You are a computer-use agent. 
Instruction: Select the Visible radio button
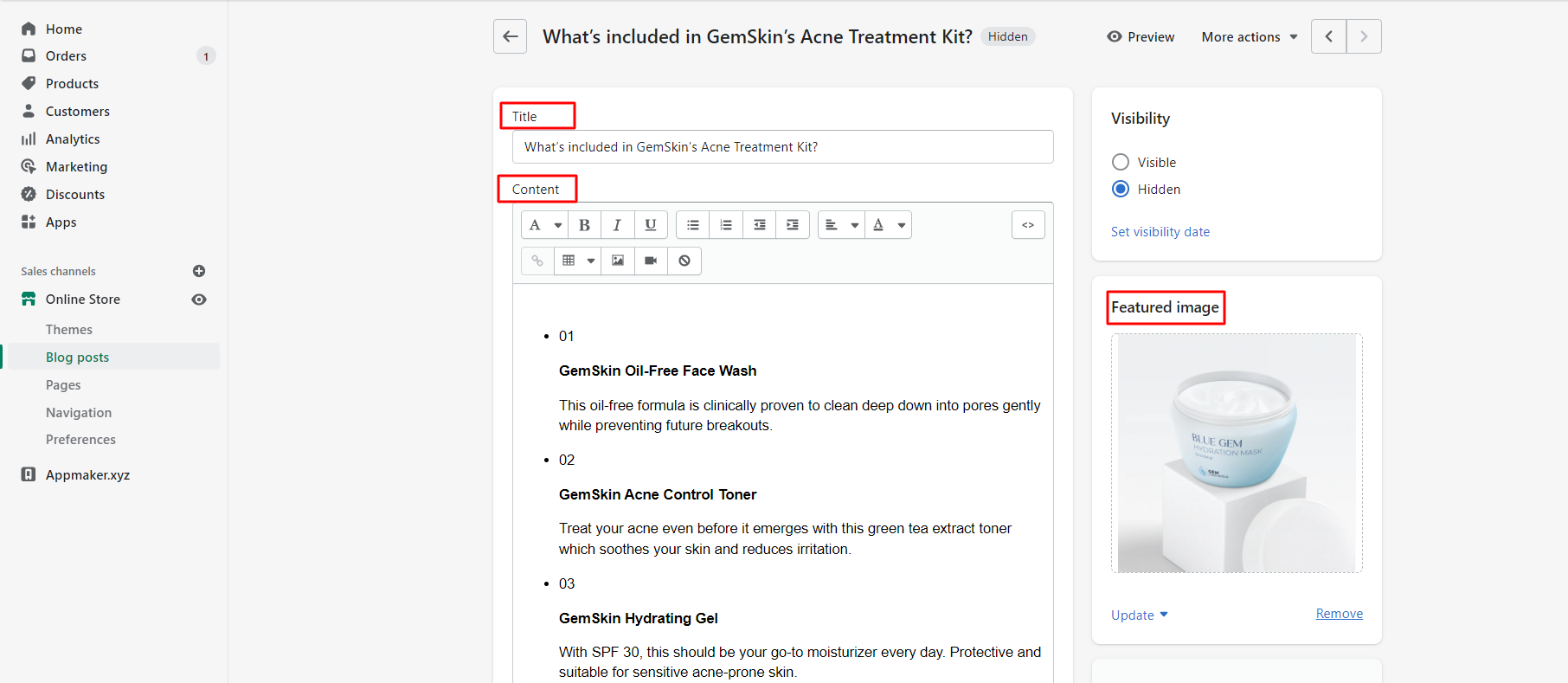[1121, 162]
